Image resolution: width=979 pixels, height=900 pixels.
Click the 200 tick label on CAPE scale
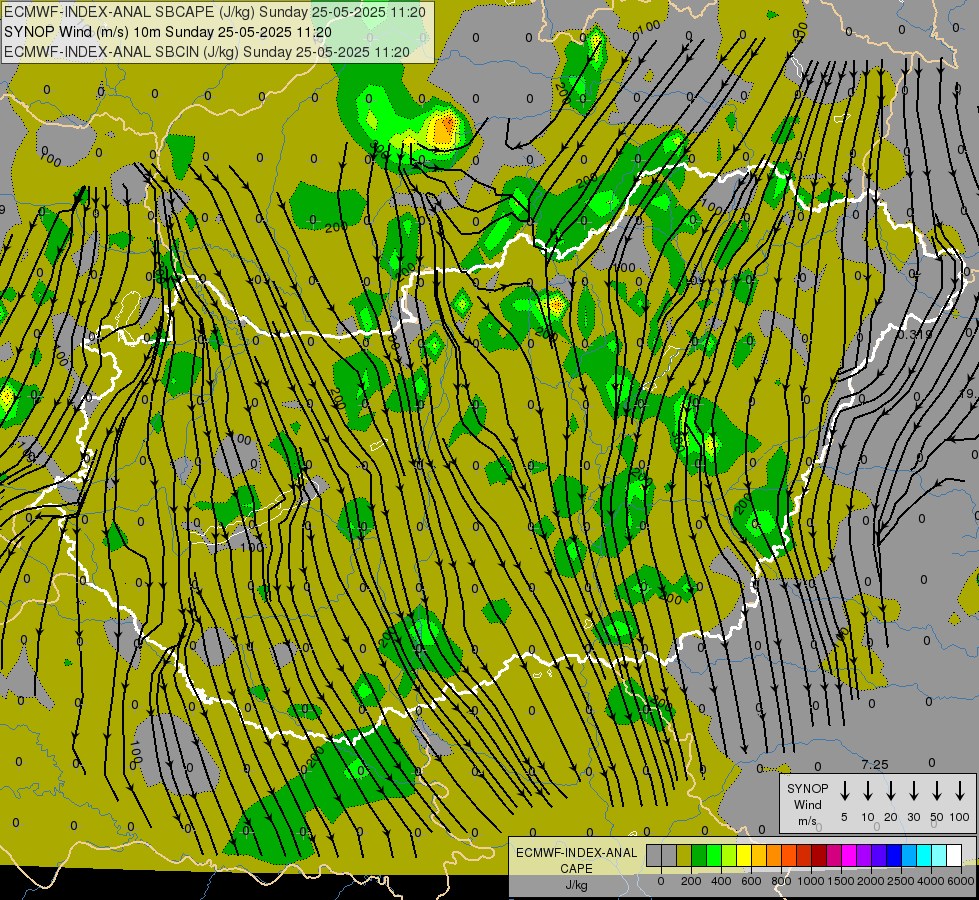coord(691,881)
